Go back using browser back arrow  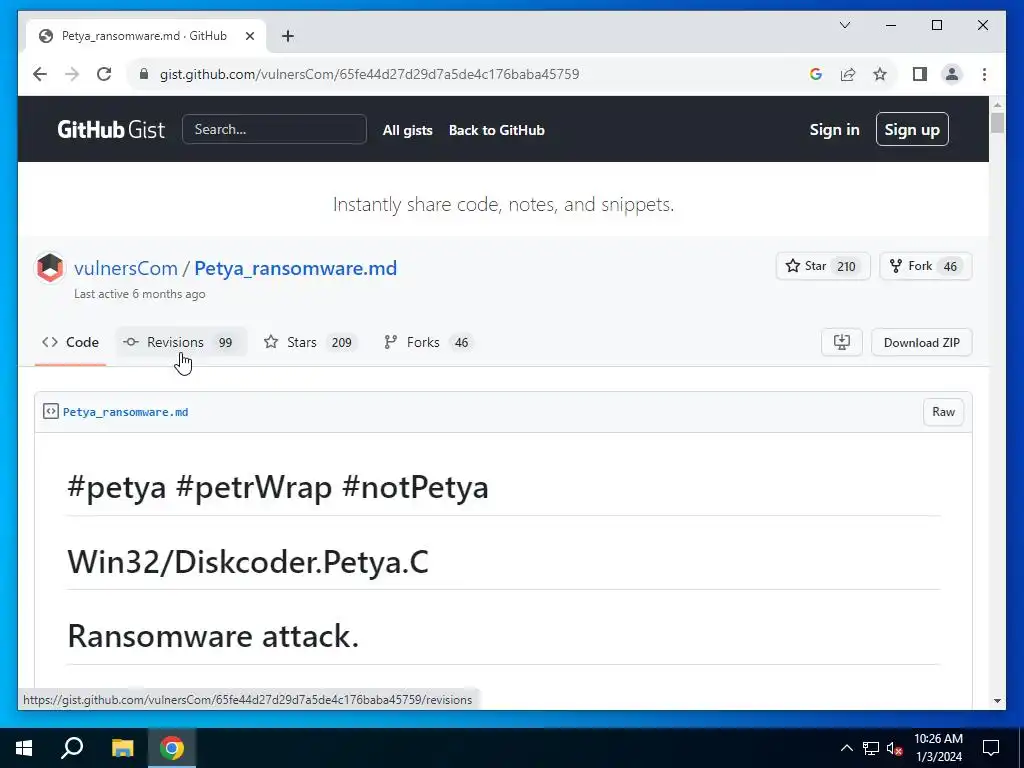pyautogui.click(x=40, y=74)
